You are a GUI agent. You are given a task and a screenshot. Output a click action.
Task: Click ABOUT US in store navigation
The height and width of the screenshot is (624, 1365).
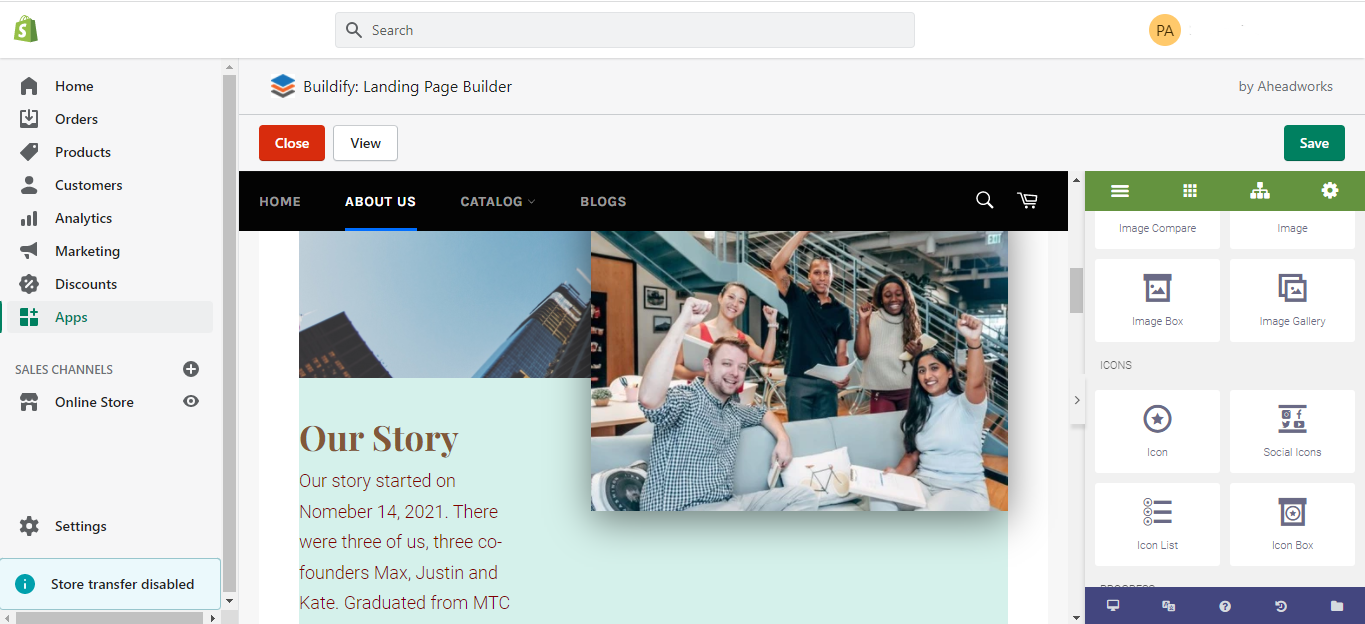(x=380, y=201)
